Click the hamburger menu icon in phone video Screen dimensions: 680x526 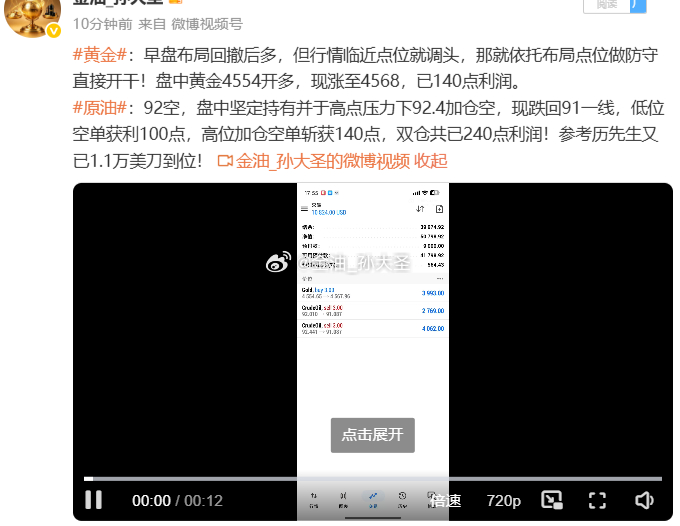pyautogui.click(x=304, y=209)
